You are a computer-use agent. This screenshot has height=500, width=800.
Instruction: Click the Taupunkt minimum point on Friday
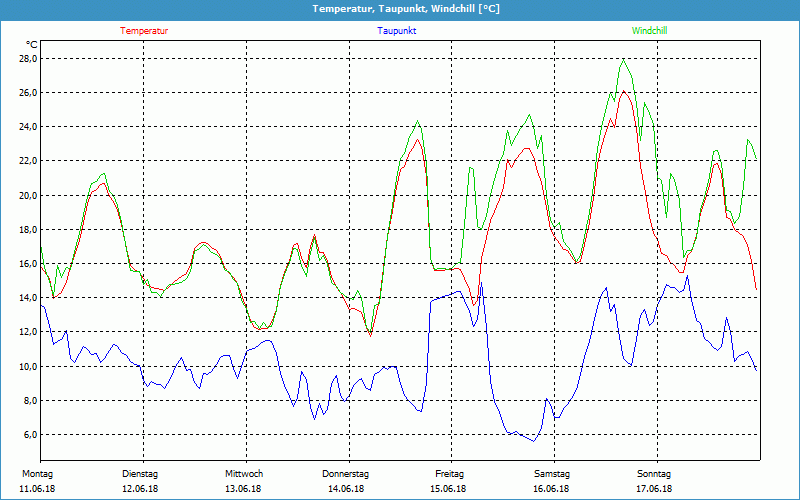[534, 441]
